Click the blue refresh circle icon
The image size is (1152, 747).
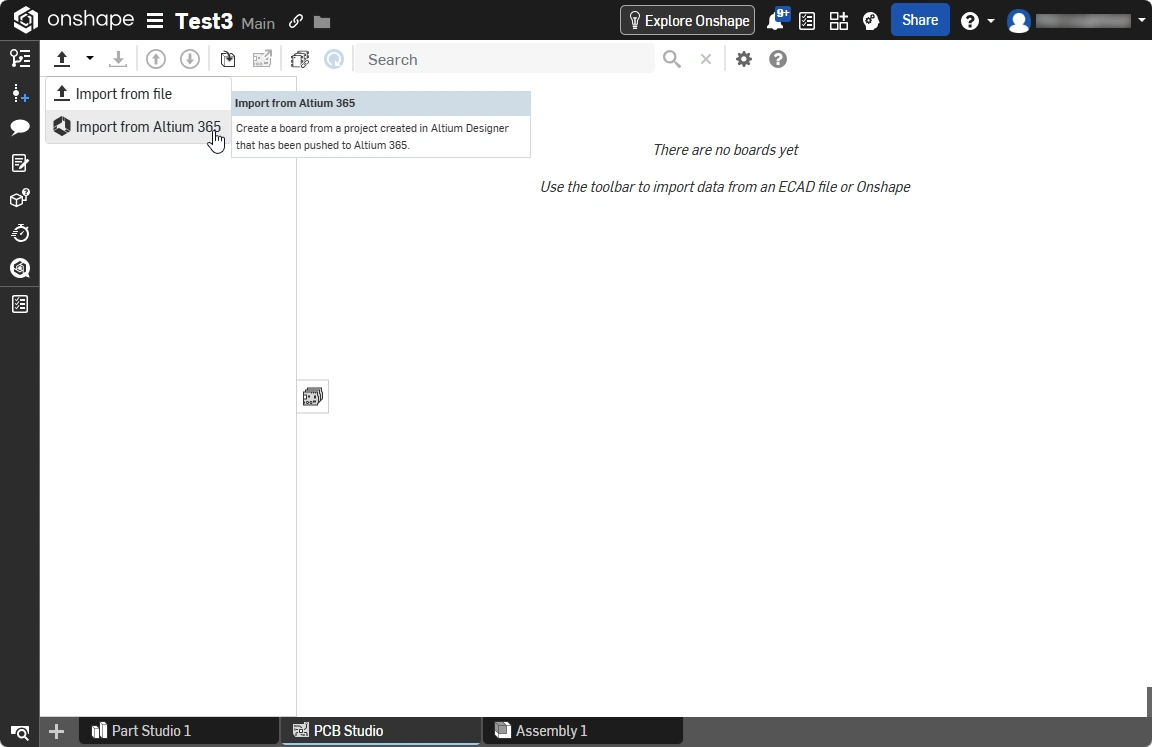pyautogui.click(x=334, y=59)
